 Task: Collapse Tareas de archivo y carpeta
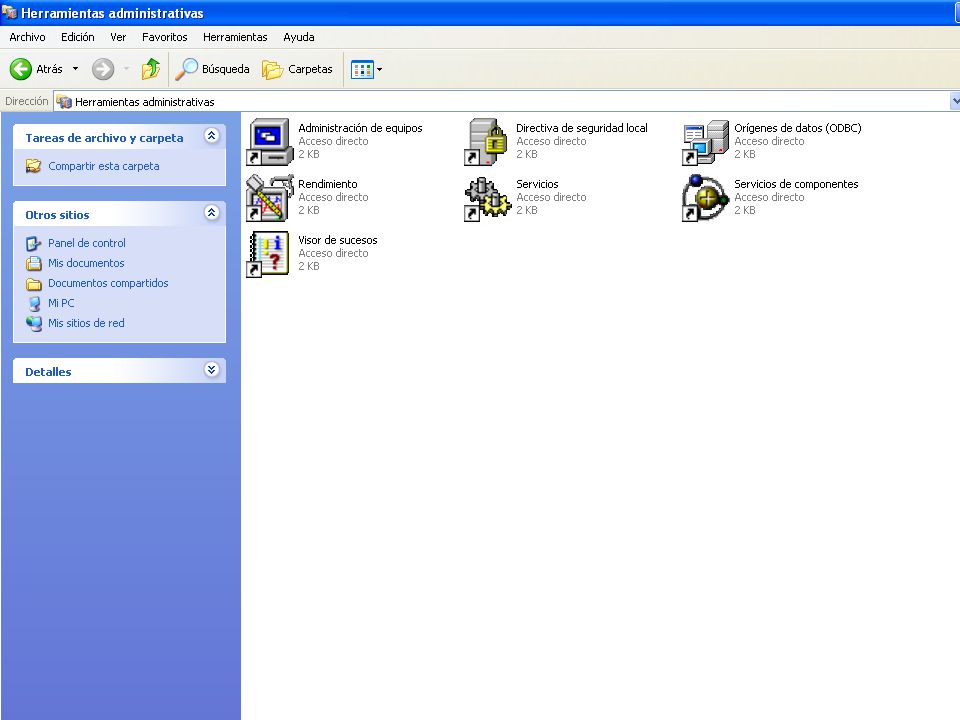pyautogui.click(x=211, y=136)
